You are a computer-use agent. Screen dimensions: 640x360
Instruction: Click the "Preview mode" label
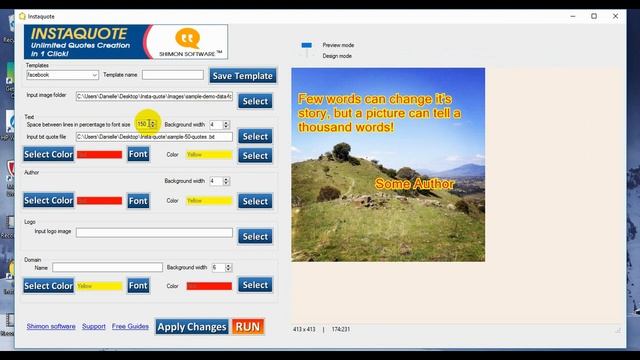pos(338,45)
